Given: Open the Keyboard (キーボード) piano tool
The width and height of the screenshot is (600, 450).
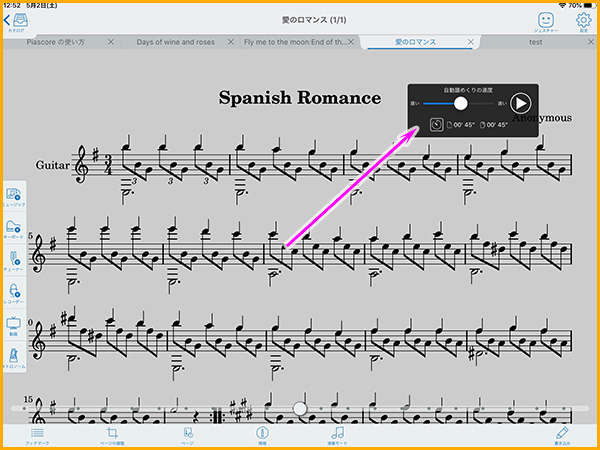Looking at the screenshot, I should point(14,229).
